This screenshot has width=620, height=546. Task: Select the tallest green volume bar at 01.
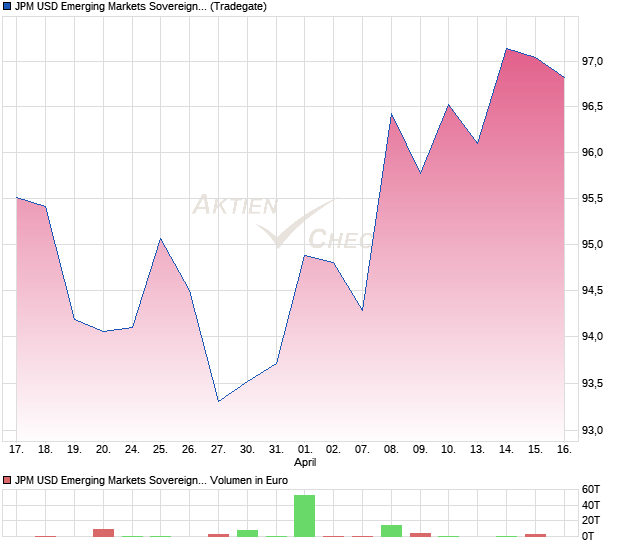coord(304,516)
